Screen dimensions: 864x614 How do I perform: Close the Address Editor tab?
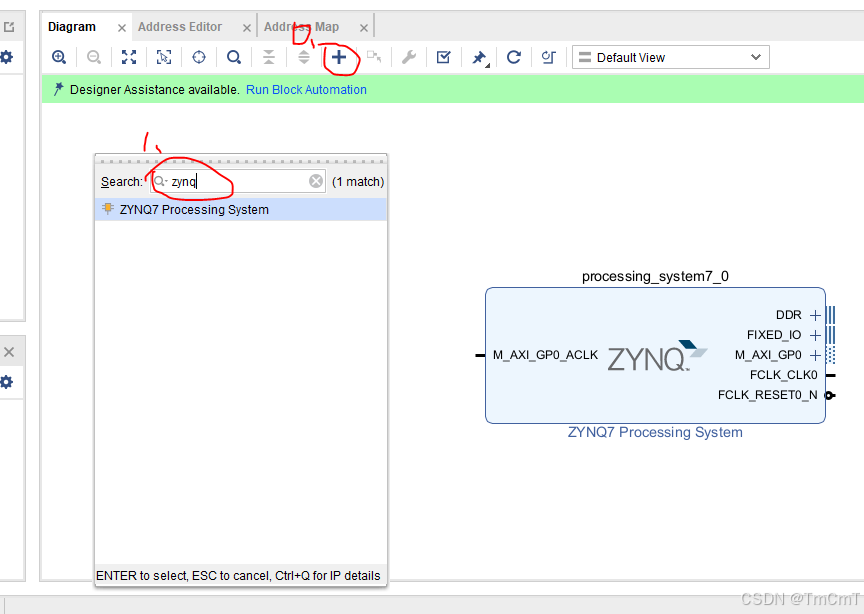[247, 28]
